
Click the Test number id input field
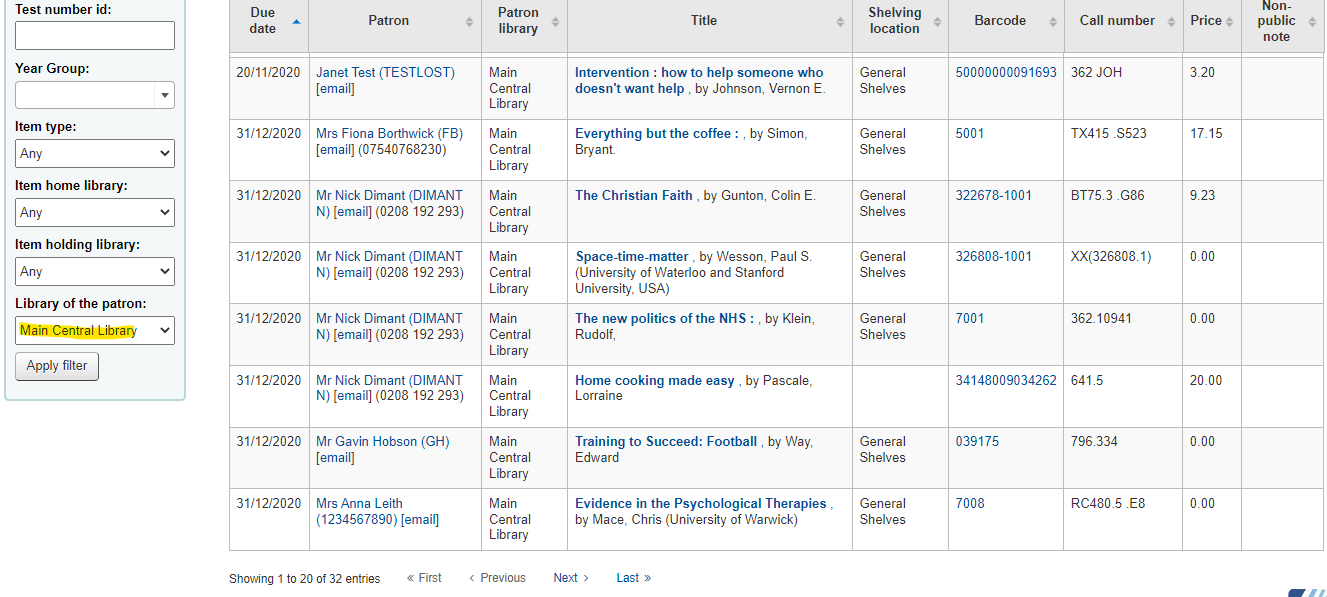click(x=95, y=36)
